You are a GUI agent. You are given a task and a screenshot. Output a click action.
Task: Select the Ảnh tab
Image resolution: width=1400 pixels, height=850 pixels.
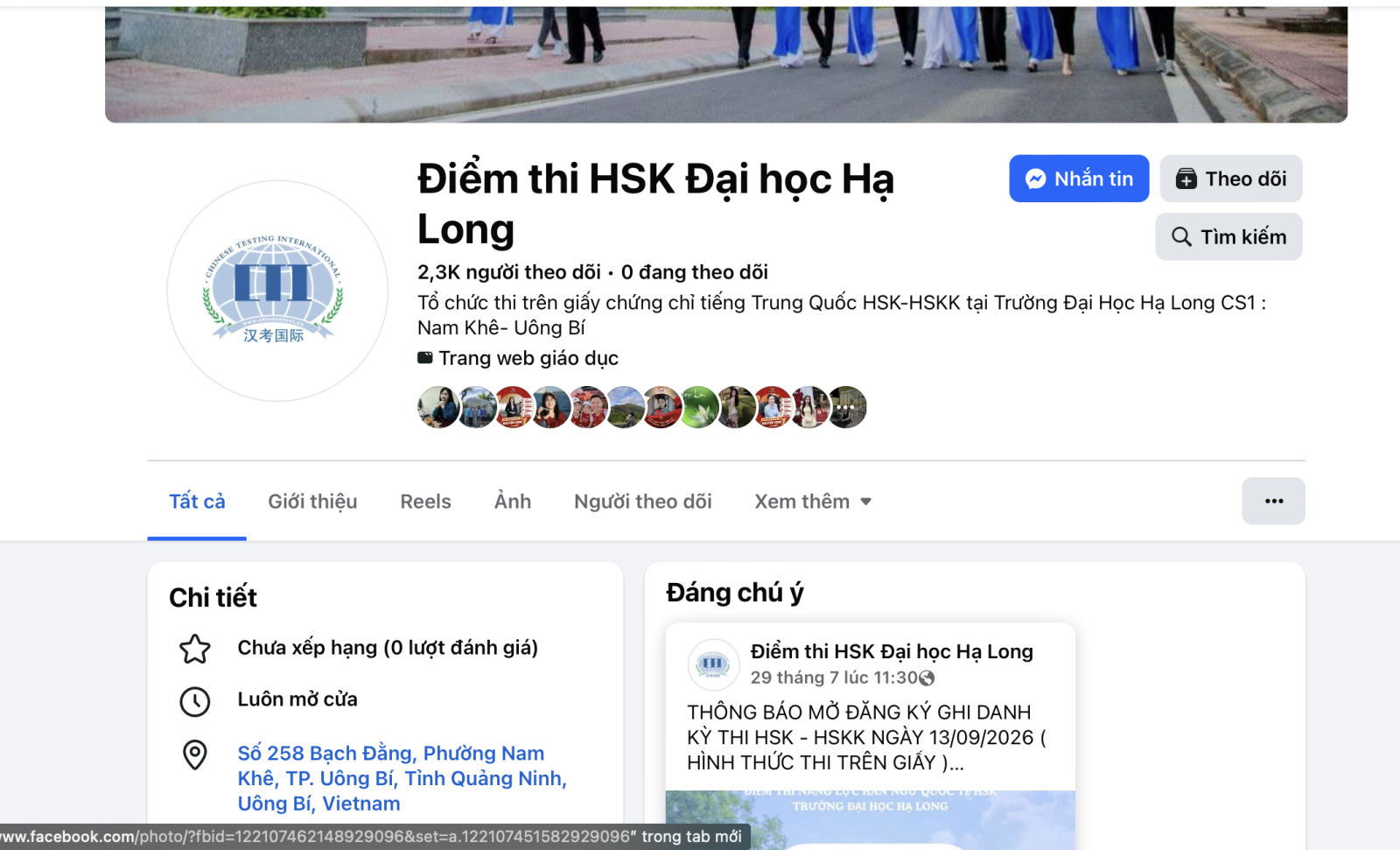pyautogui.click(x=513, y=502)
